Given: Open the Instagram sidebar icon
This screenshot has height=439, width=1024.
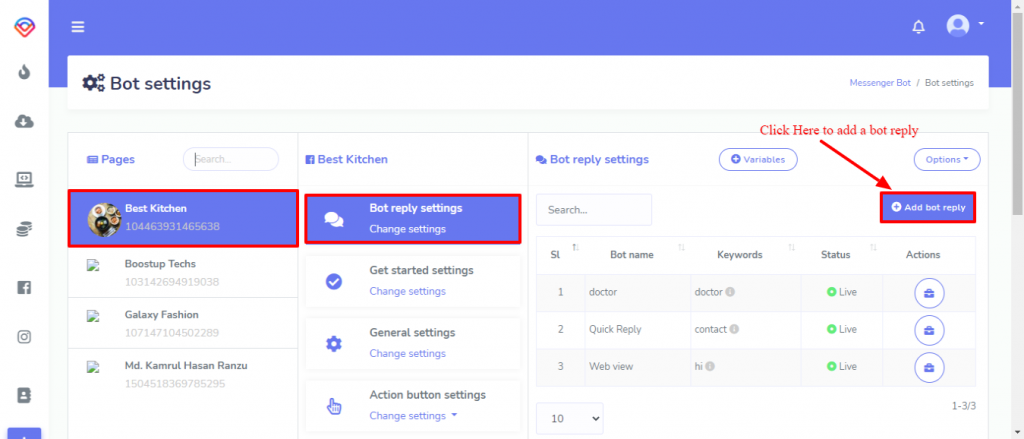Looking at the screenshot, I should [x=24, y=337].
